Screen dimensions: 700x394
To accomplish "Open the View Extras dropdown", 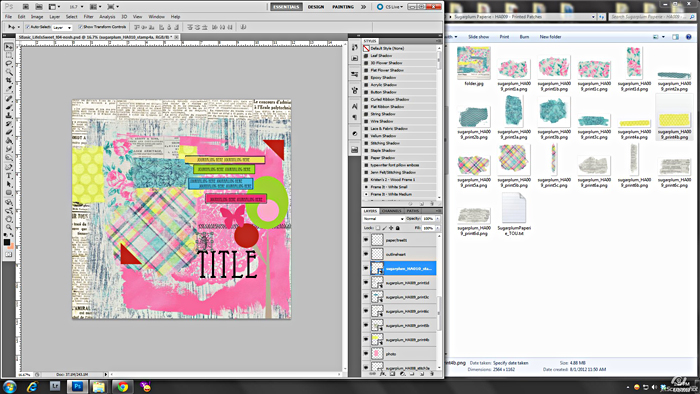I will point(54,7).
